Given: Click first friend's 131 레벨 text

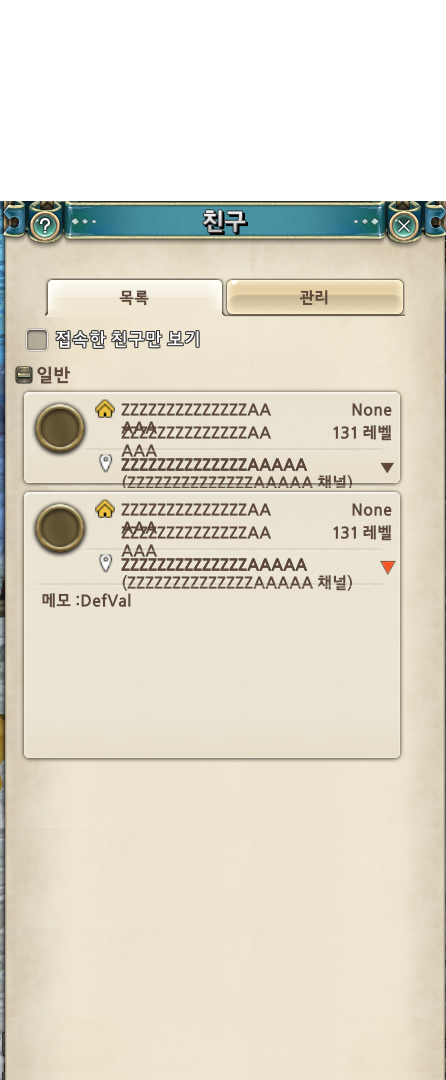Looking at the screenshot, I should click(362, 433).
